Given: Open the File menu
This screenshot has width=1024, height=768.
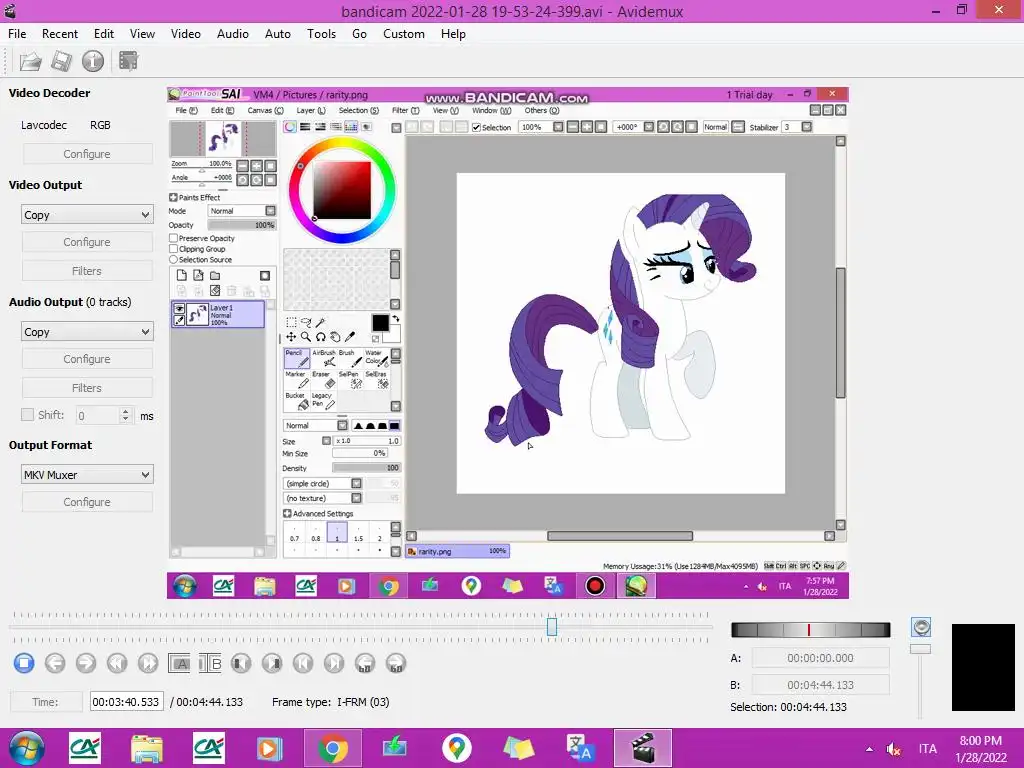Looking at the screenshot, I should pyautogui.click(x=17, y=34).
